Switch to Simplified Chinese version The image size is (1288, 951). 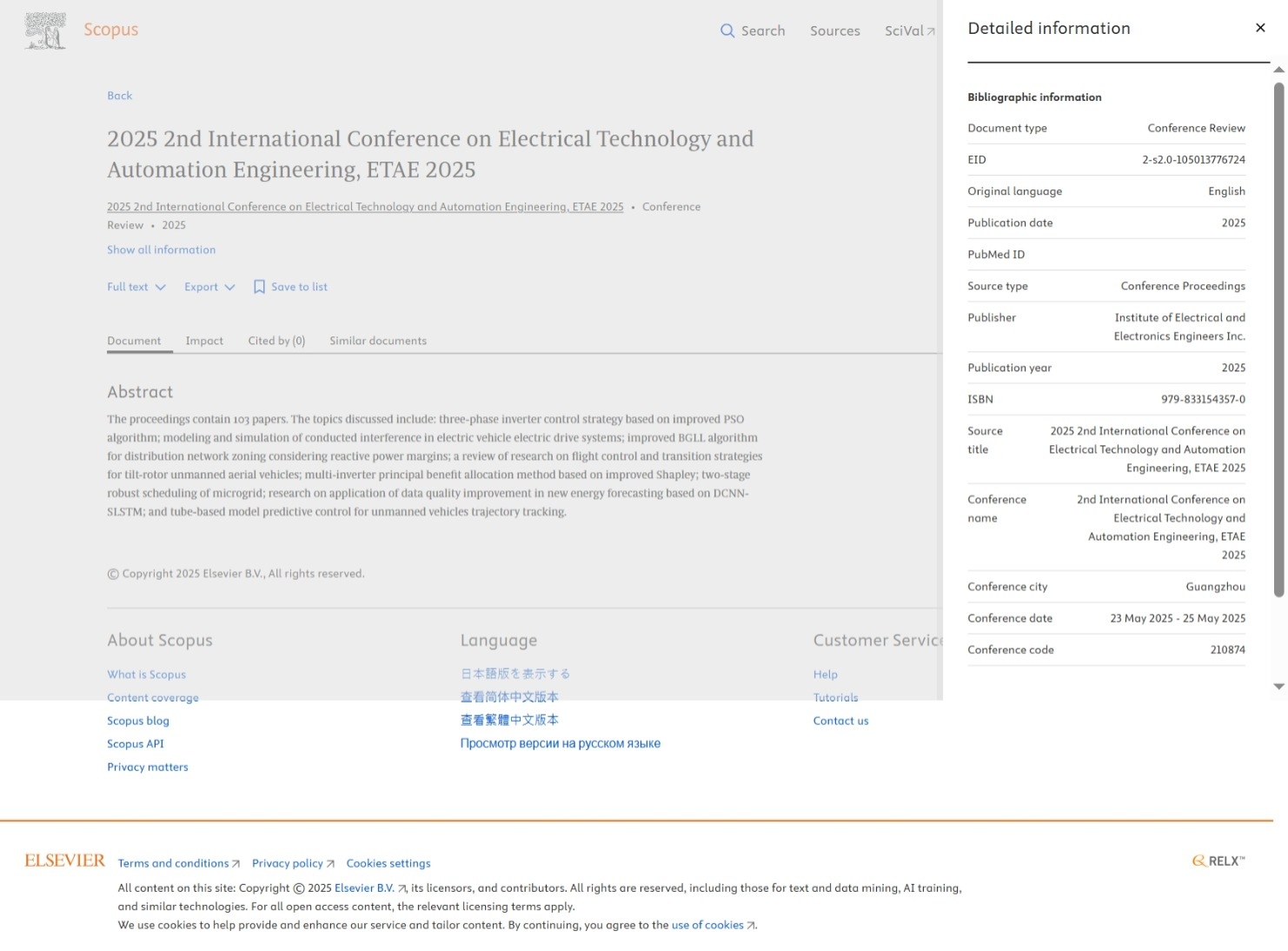click(509, 697)
